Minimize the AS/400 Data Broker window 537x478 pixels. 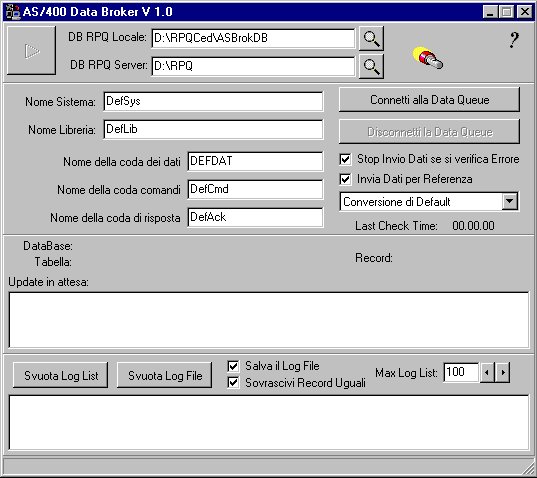[490, 12]
